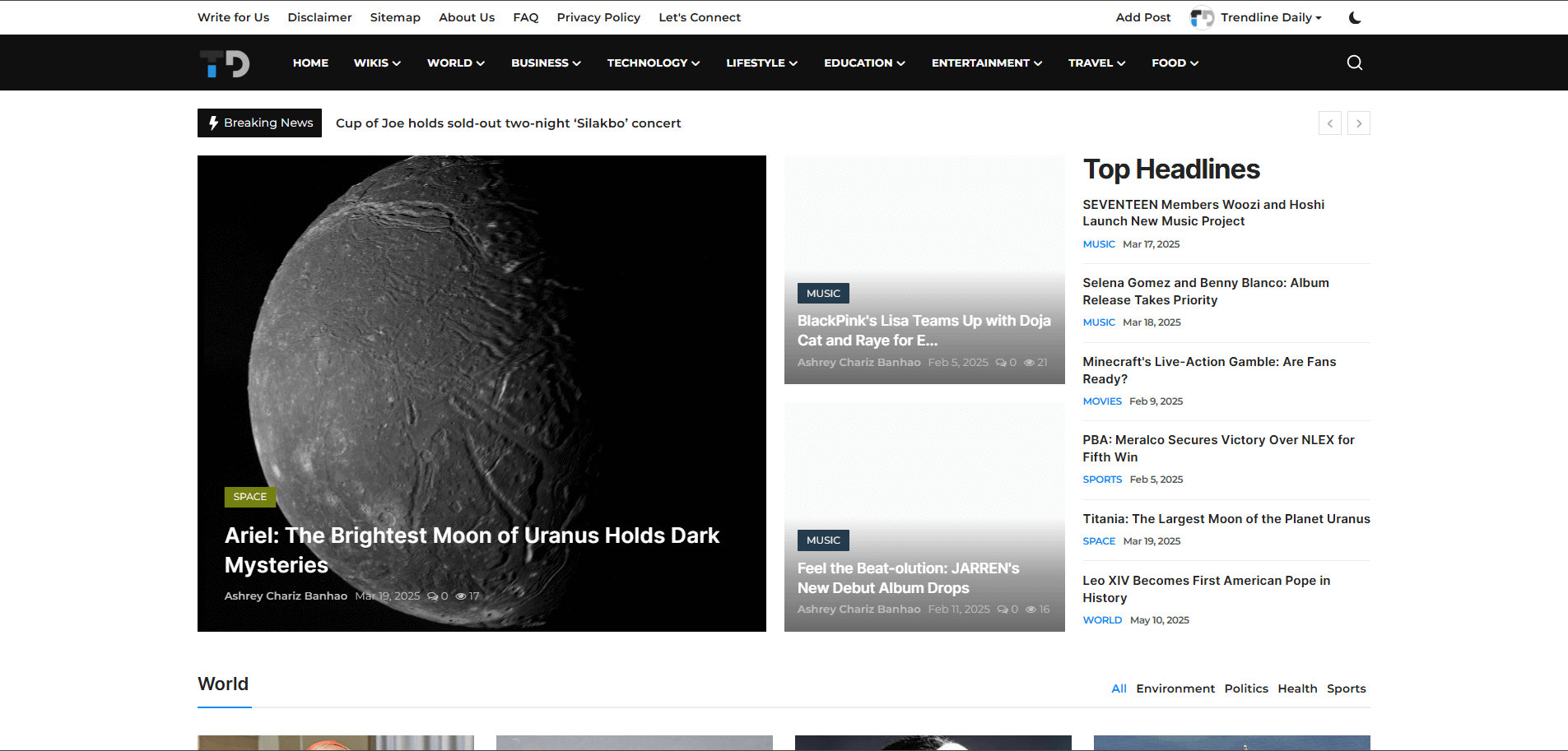
Task: Click the Add Post link
Action: pos(1142,17)
